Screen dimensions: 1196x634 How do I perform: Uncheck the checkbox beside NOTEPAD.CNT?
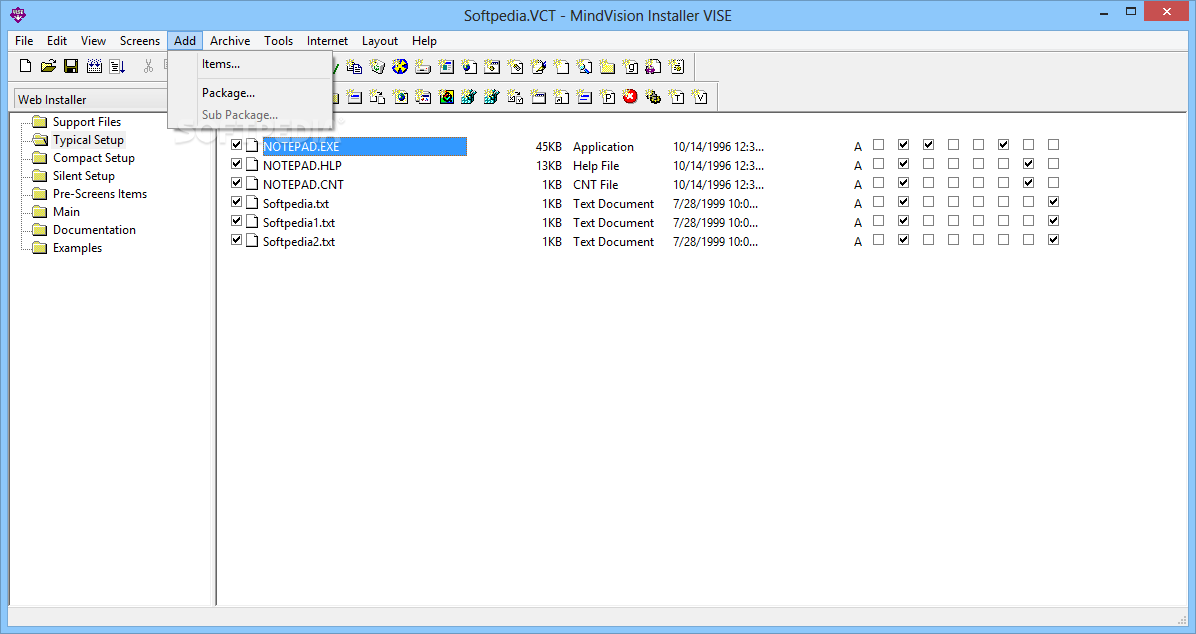coord(236,183)
